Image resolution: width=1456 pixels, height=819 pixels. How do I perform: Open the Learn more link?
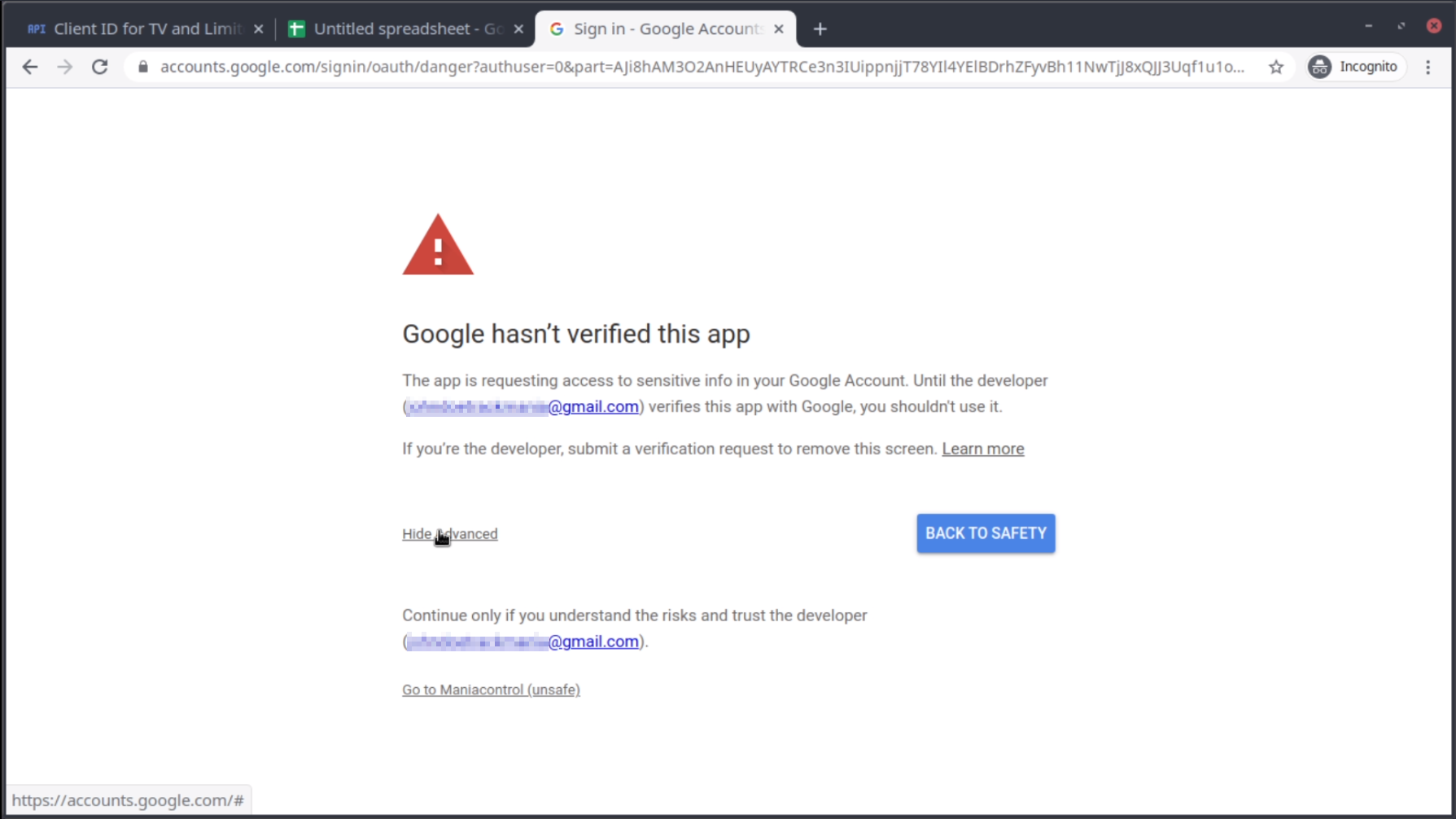982,449
